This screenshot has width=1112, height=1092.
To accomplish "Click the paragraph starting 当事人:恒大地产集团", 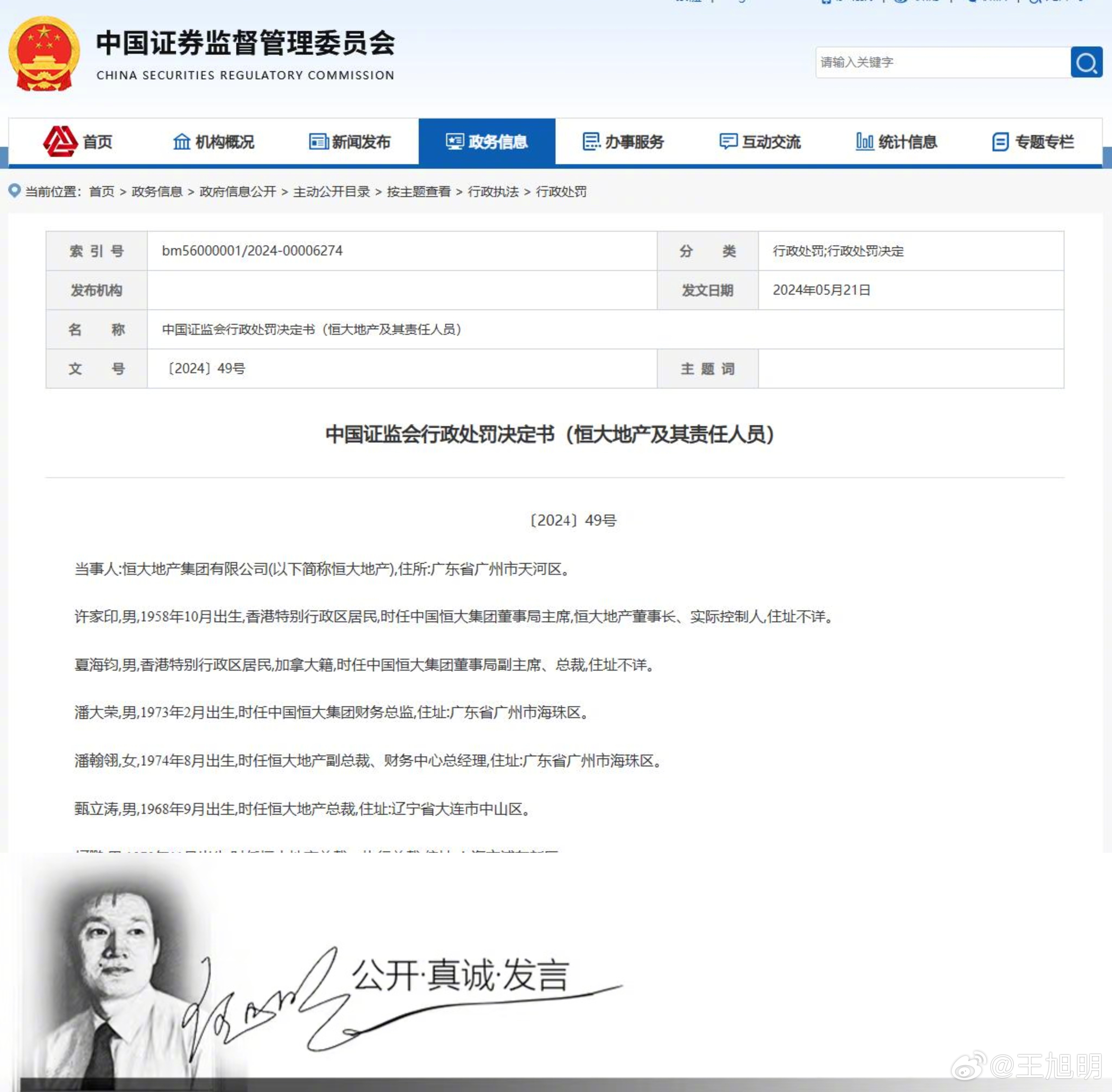I will (x=322, y=569).
